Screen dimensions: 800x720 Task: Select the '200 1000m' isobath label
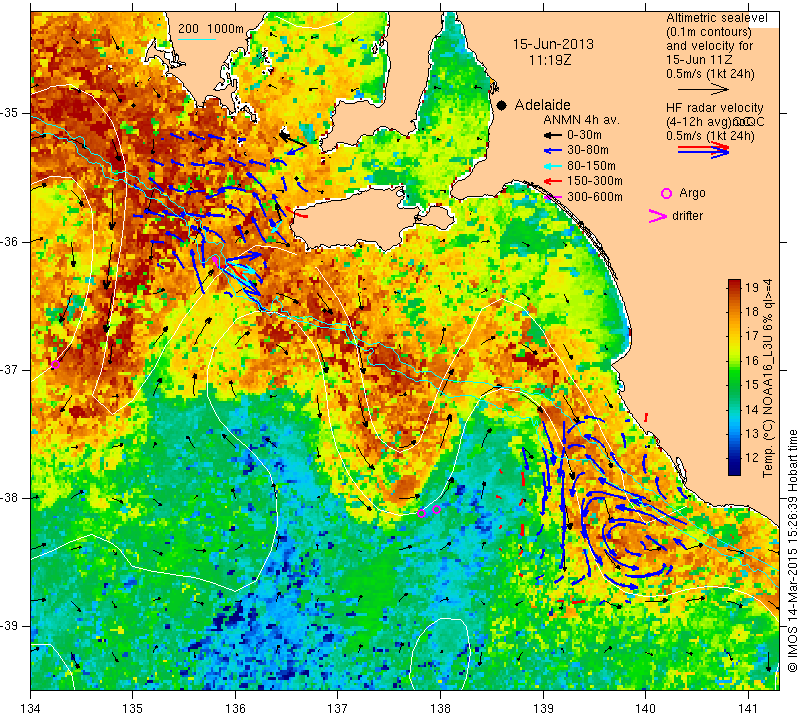211,29
